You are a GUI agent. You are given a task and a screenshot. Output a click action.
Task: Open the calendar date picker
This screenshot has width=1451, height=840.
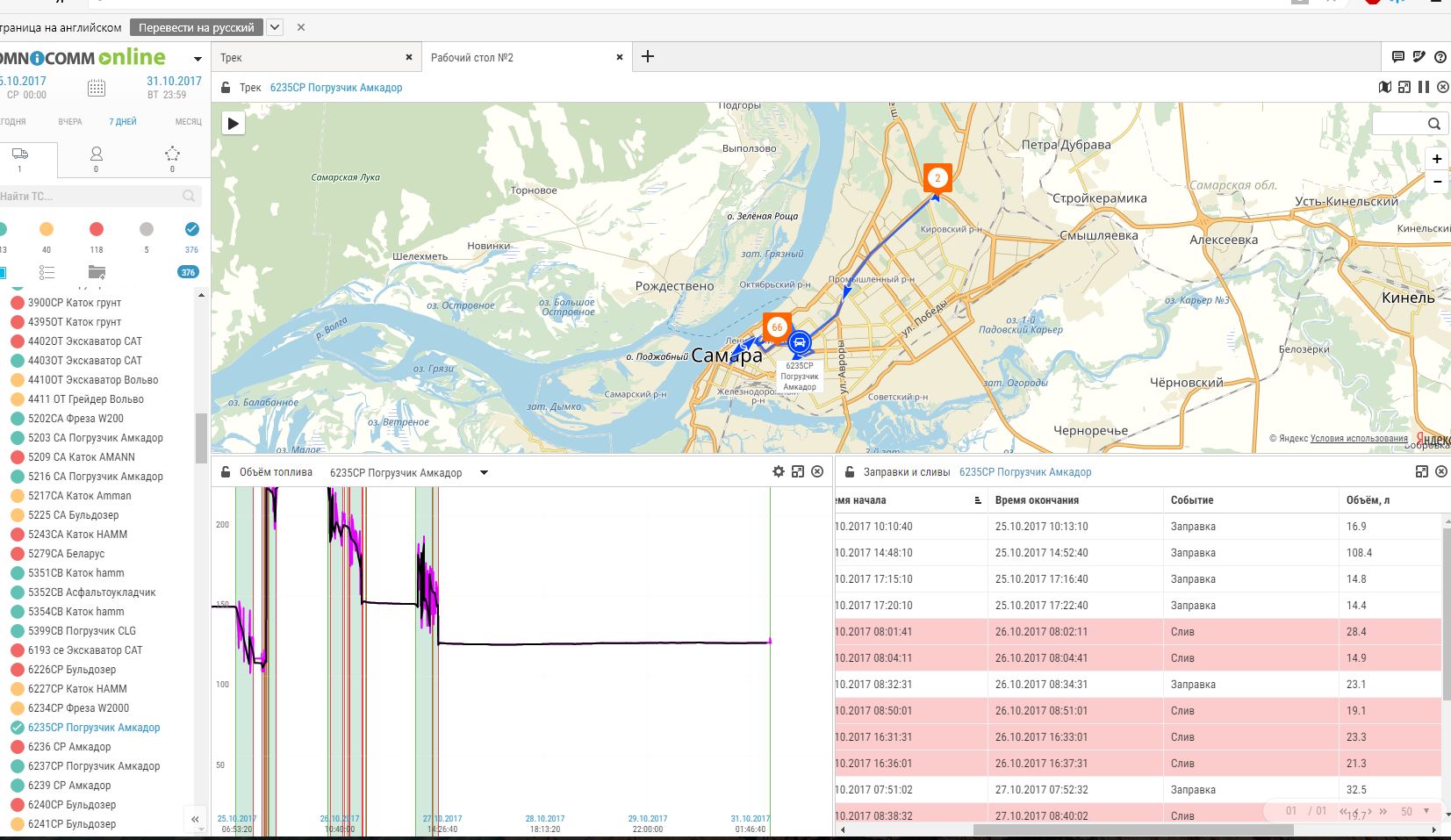(97, 88)
